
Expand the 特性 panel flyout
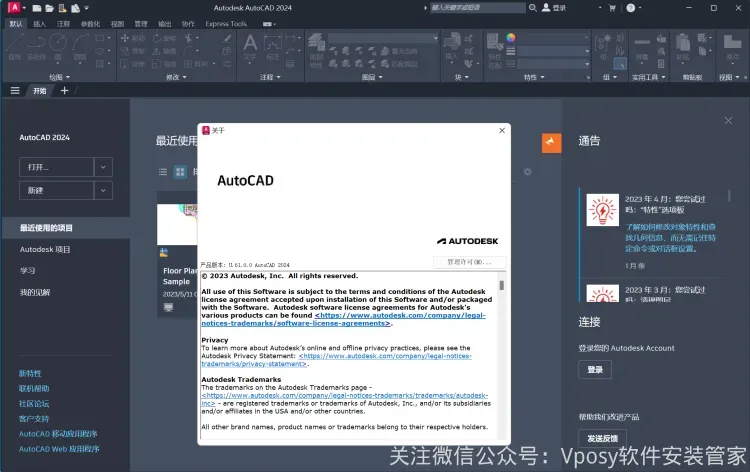[x=534, y=77]
